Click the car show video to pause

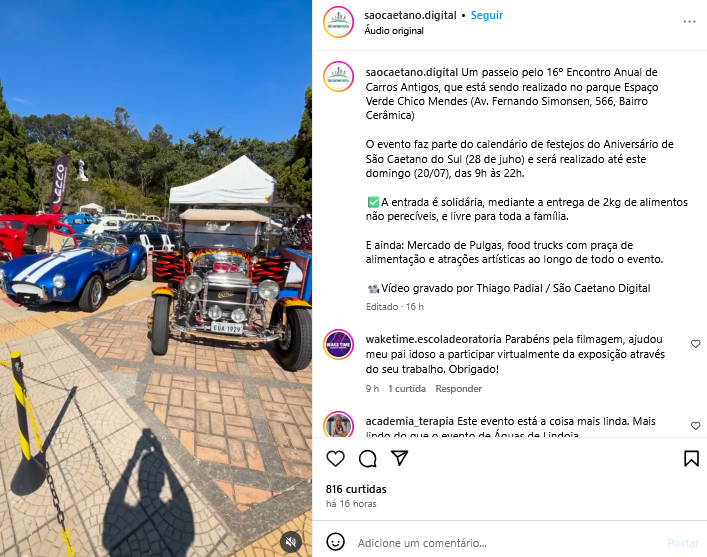pyautogui.click(x=156, y=278)
